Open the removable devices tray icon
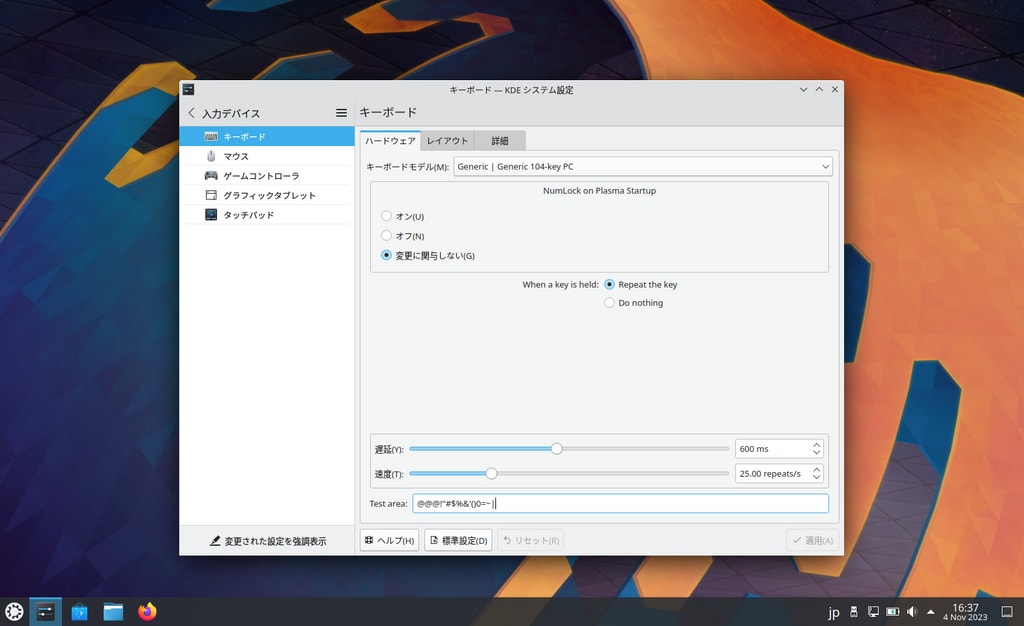This screenshot has height=626, width=1024. coord(854,612)
